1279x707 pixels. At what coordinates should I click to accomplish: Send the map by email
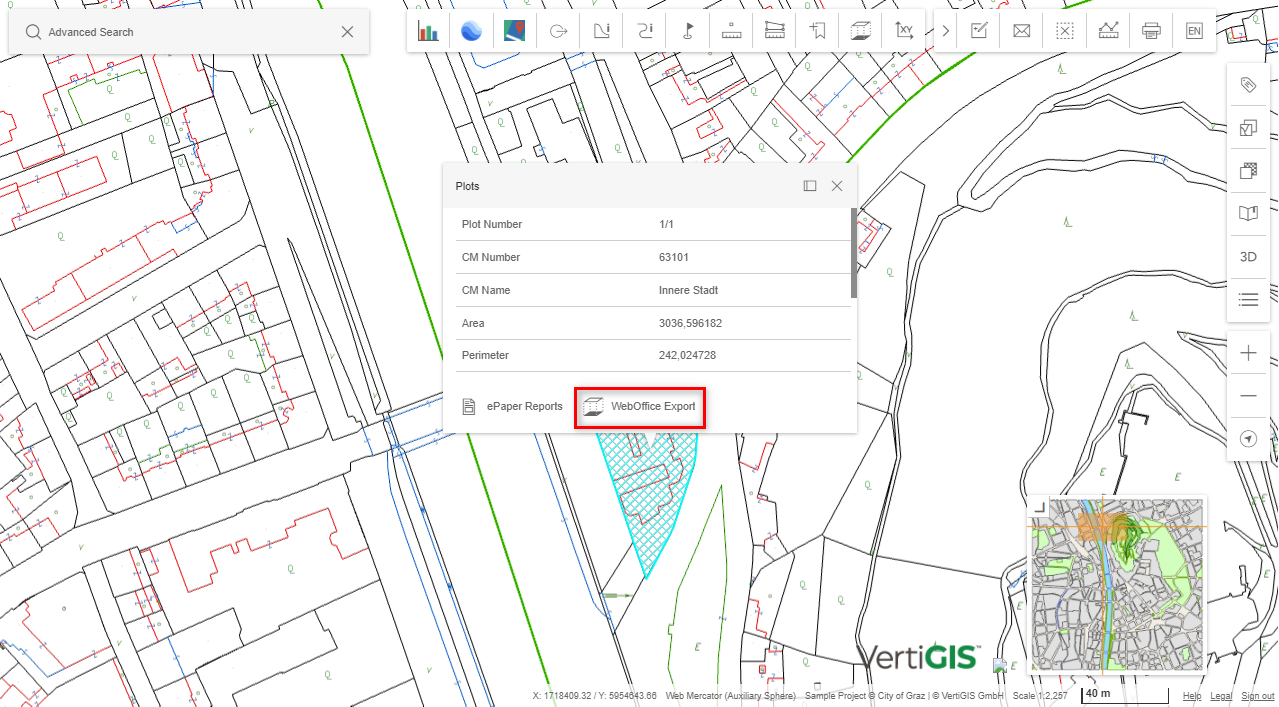[x=1021, y=30]
